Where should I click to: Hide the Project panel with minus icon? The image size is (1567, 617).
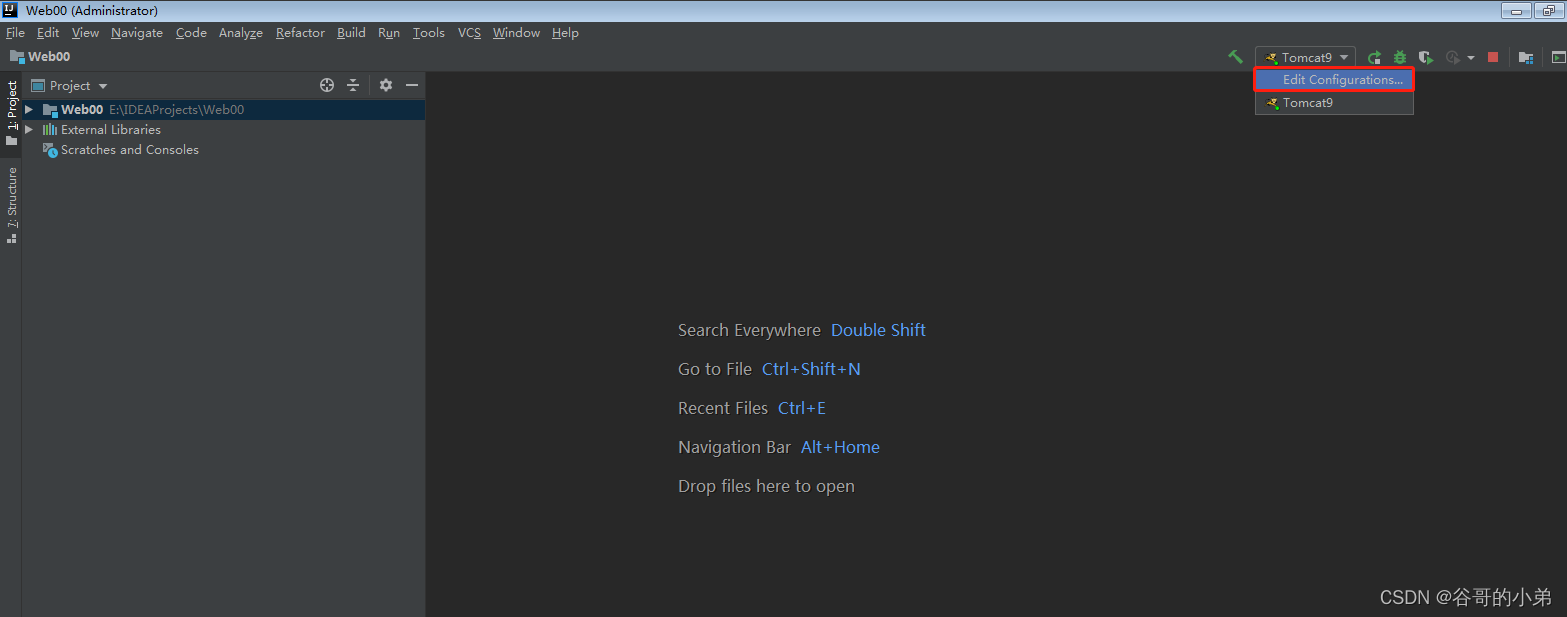point(411,85)
